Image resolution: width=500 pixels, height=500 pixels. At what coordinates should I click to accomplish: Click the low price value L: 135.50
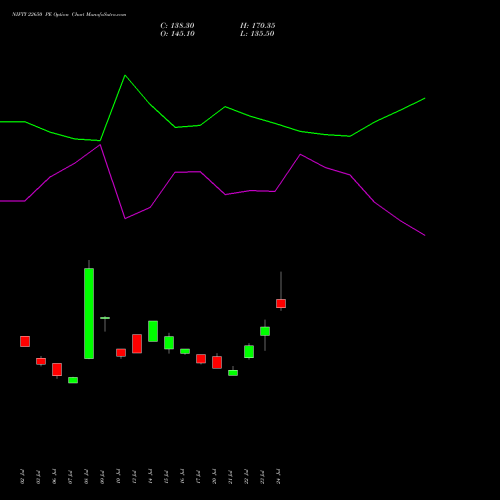pyautogui.click(x=257, y=34)
